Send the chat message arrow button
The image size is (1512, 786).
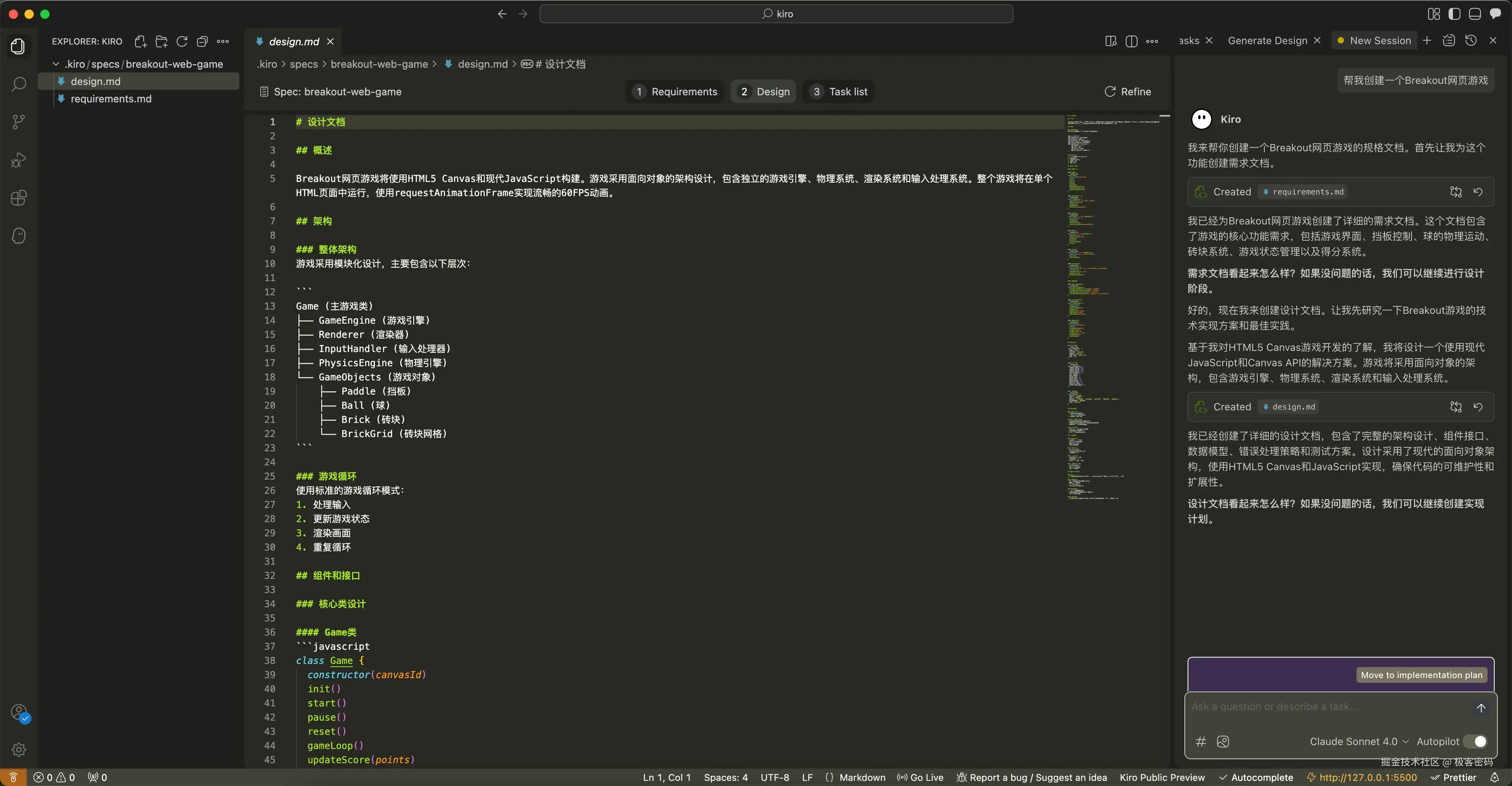click(1481, 707)
